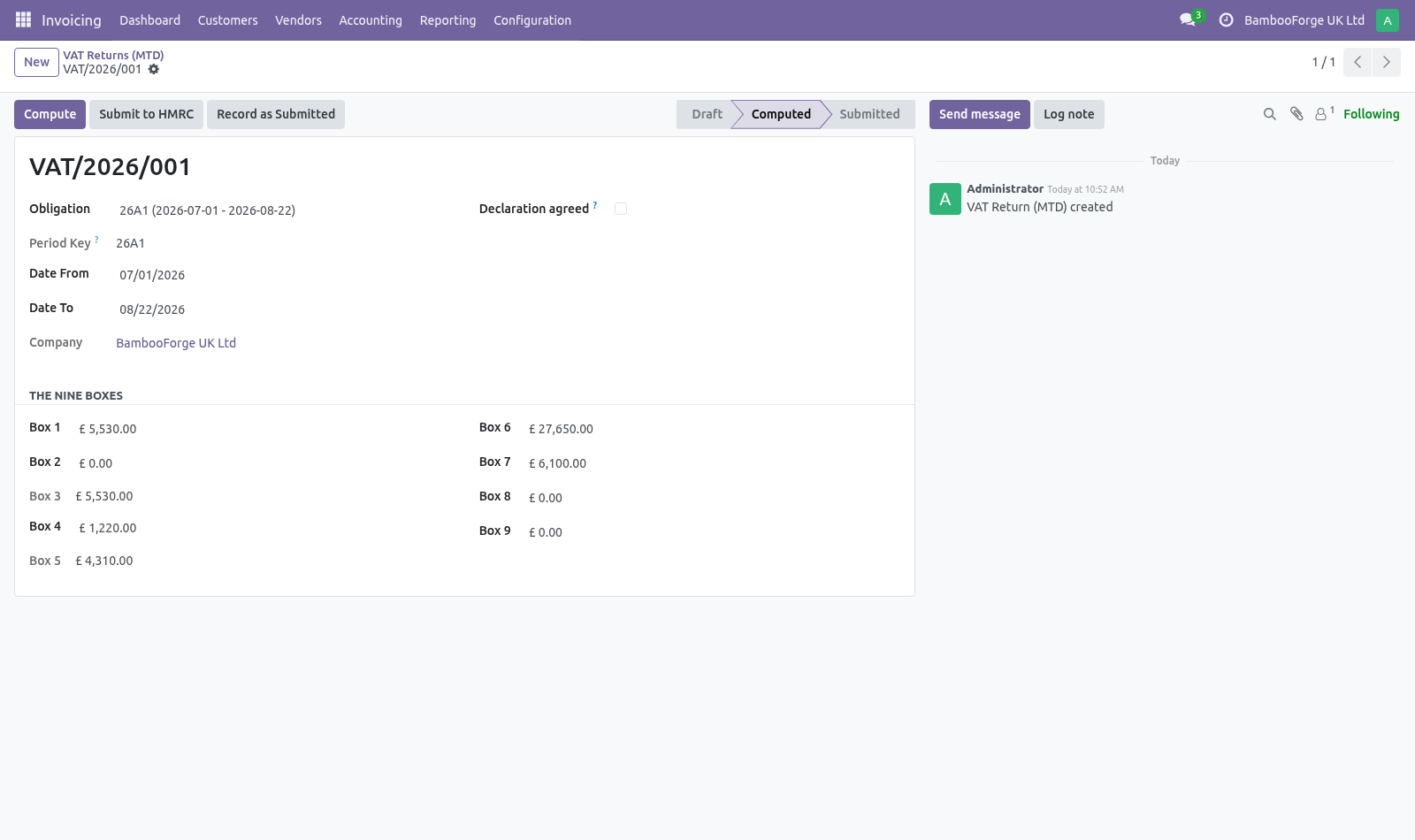Click the New record button
The width and height of the screenshot is (1415, 840).
point(36,62)
